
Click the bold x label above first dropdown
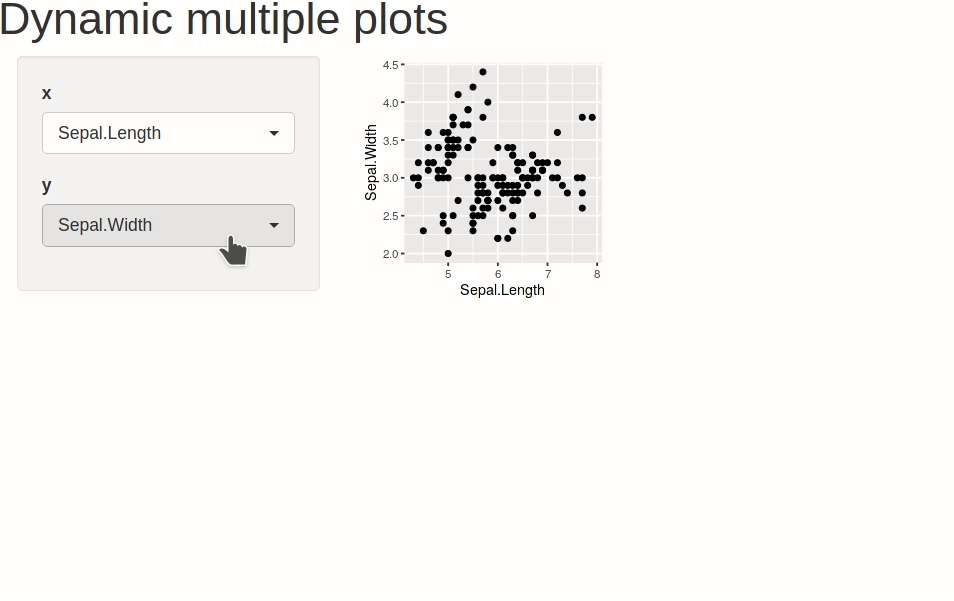pos(47,93)
